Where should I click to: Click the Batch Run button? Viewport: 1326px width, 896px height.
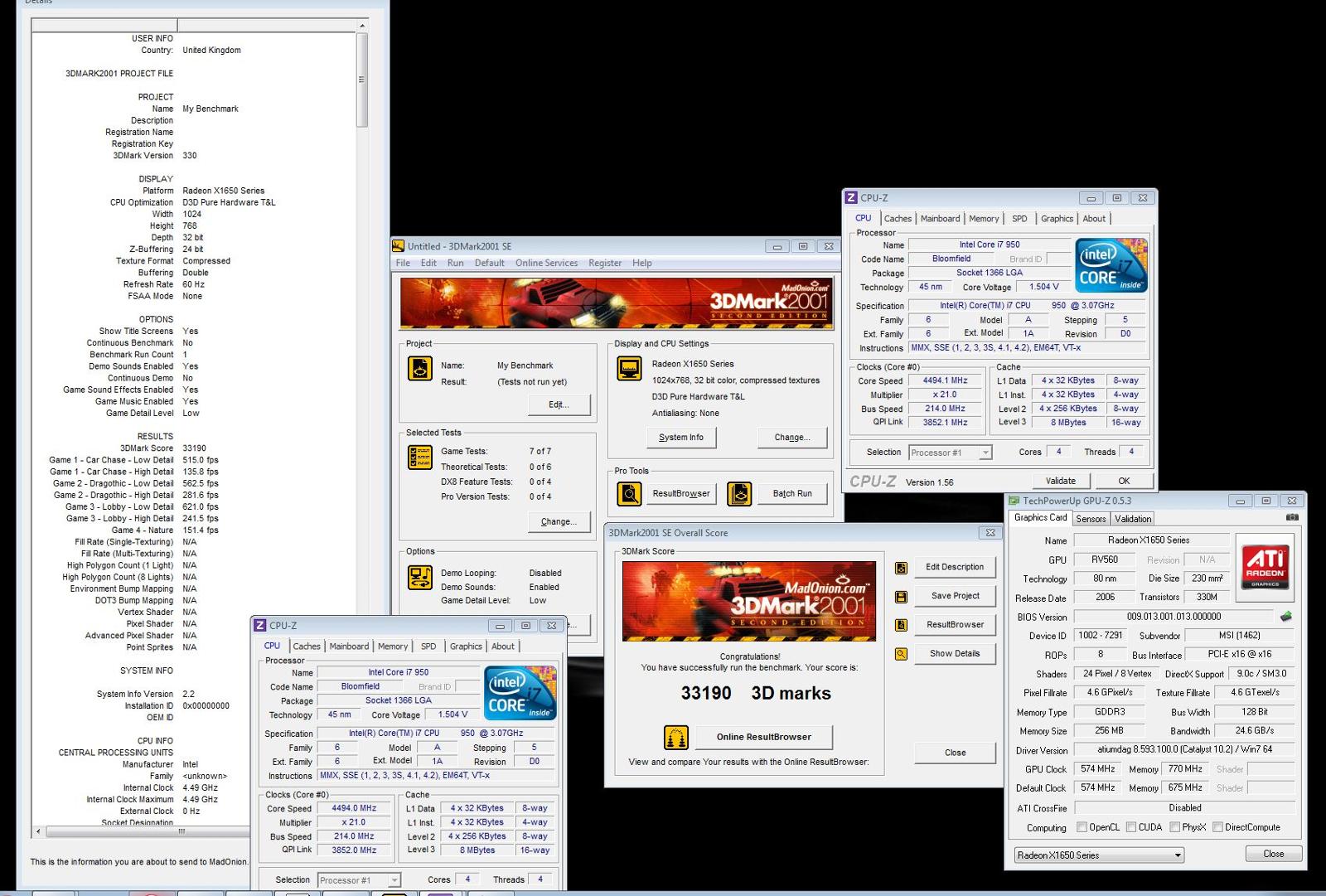coord(792,493)
